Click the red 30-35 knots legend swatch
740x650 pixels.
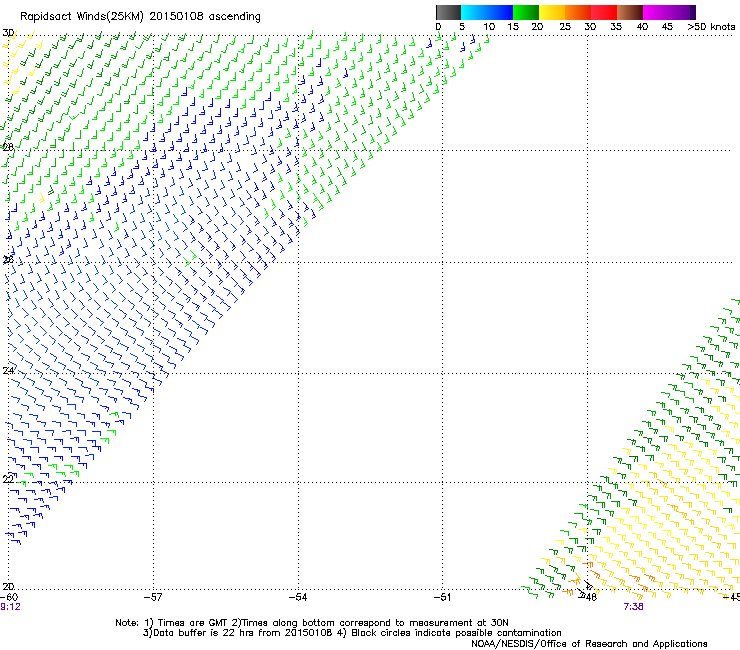tap(604, 12)
